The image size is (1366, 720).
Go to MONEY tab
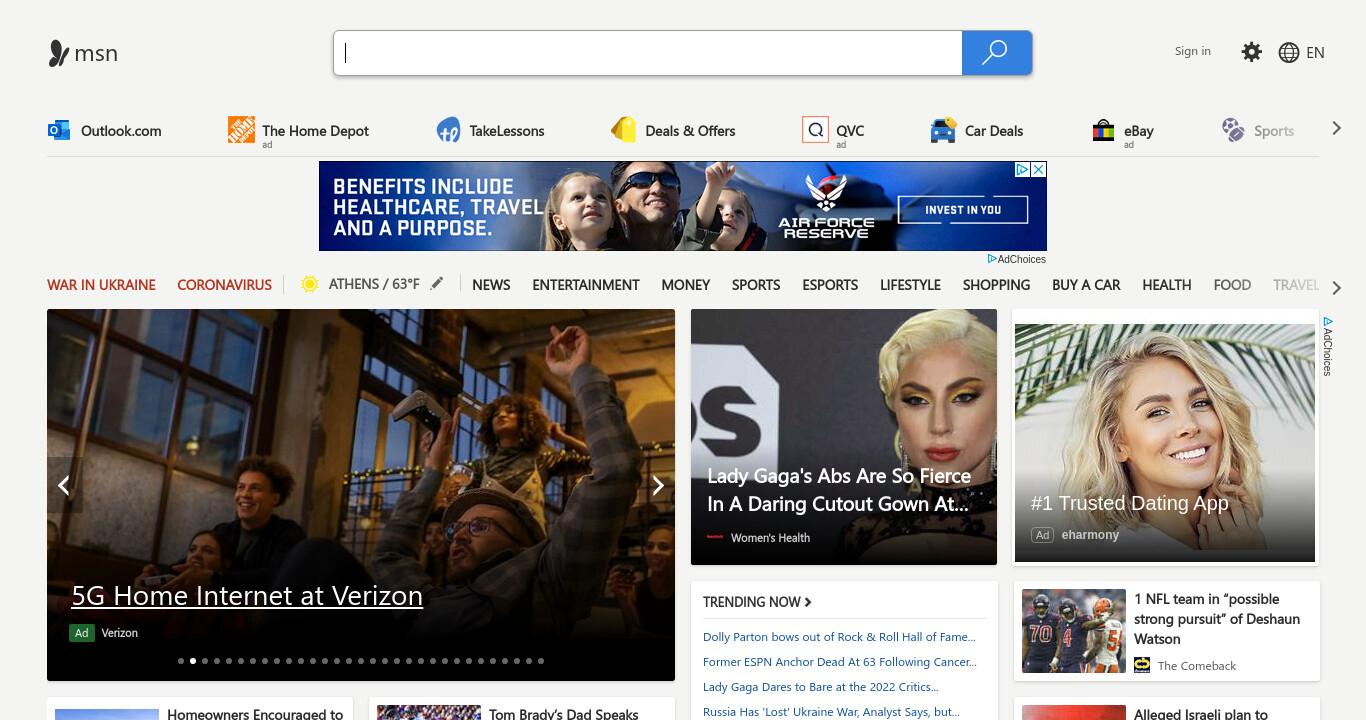click(686, 285)
